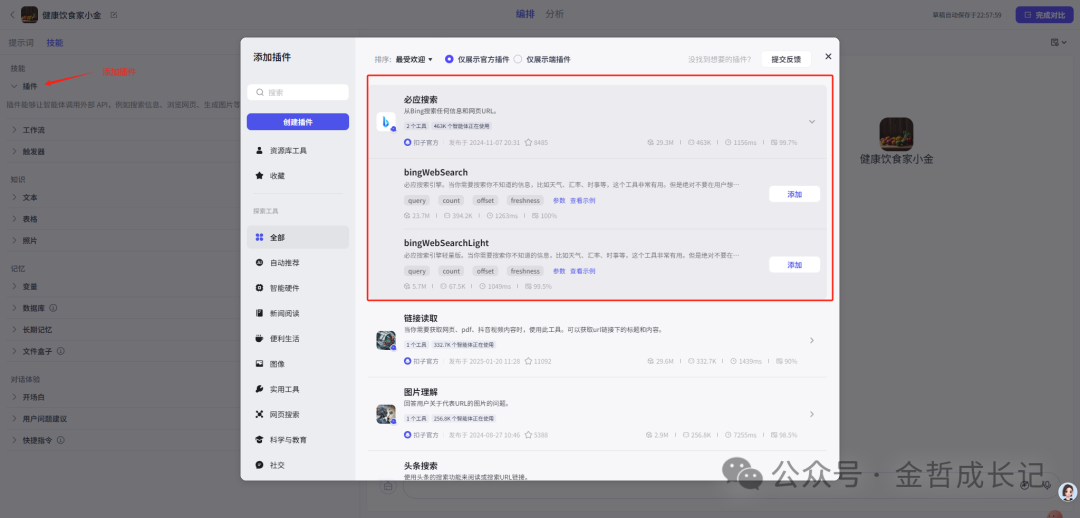
Task: Expand the 长期记忆 section
Action: (x=15, y=329)
